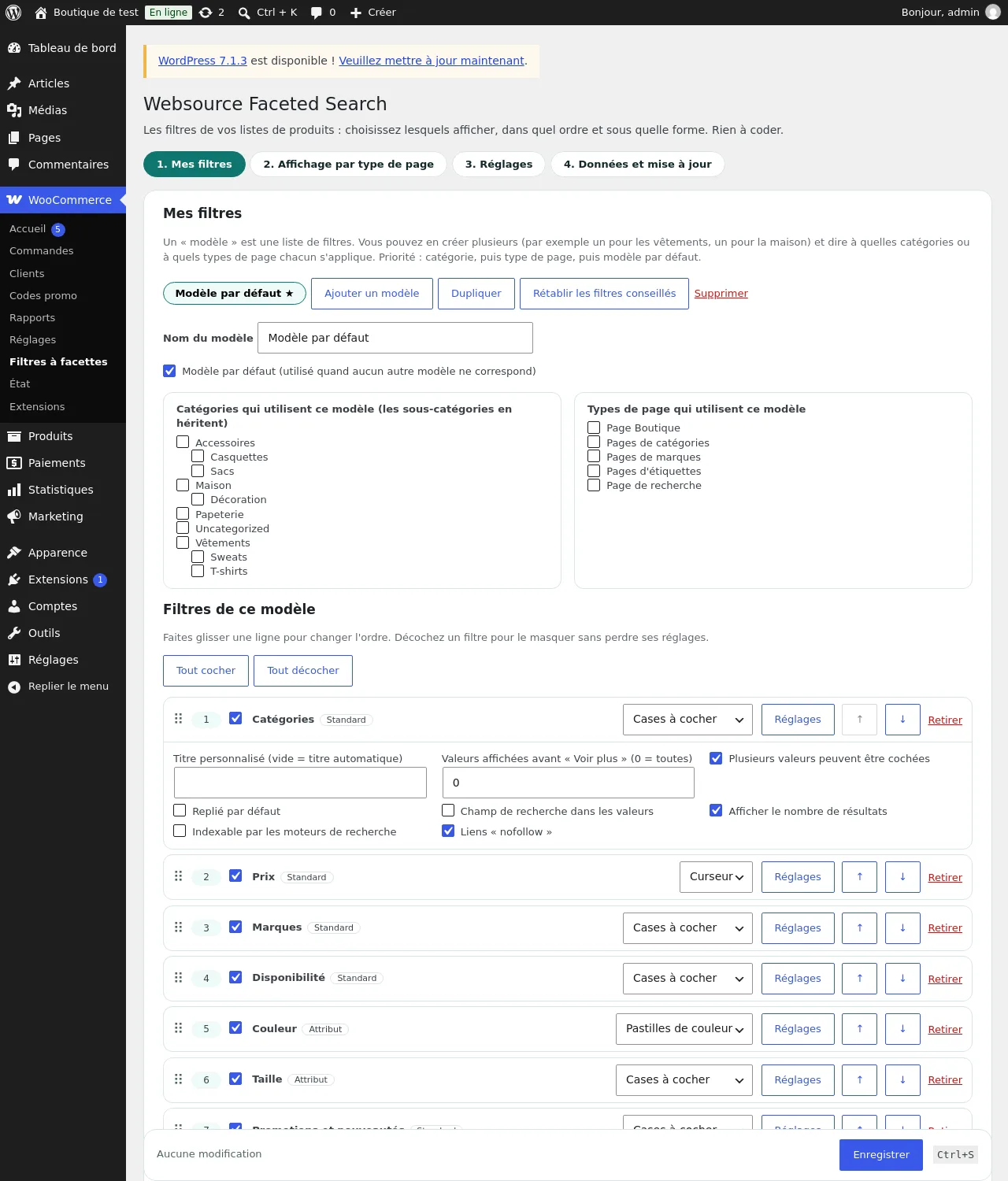The image size is (1008, 1181).
Task: Open the Disponibilité display type dropdown
Action: (687, 979)
